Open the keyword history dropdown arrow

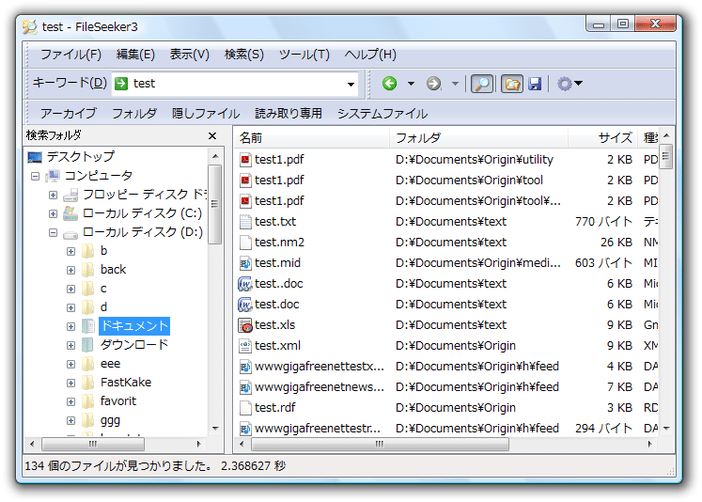point(351,84)
